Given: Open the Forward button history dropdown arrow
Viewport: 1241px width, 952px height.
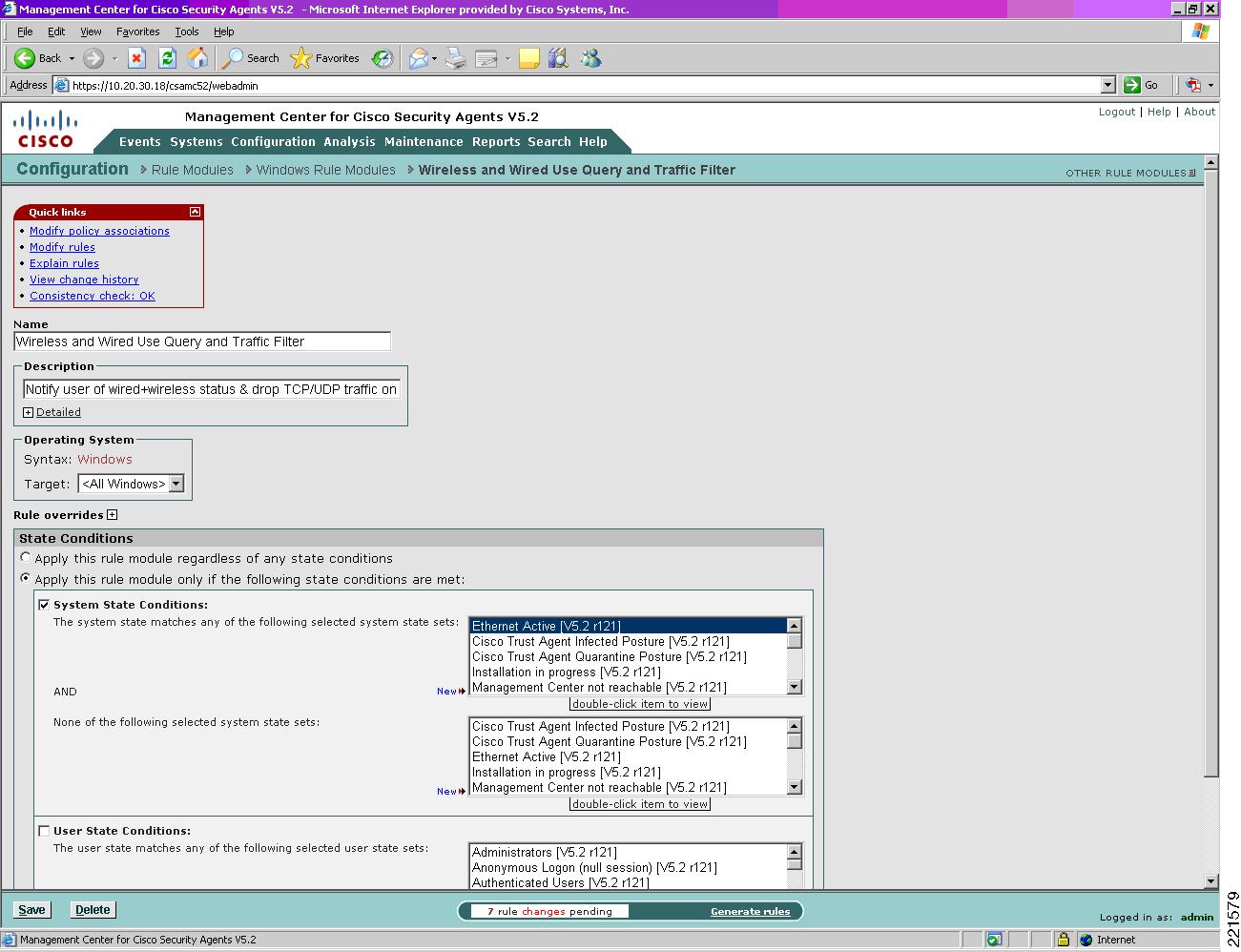Looking at the screenshot, I should coord(114,59).
